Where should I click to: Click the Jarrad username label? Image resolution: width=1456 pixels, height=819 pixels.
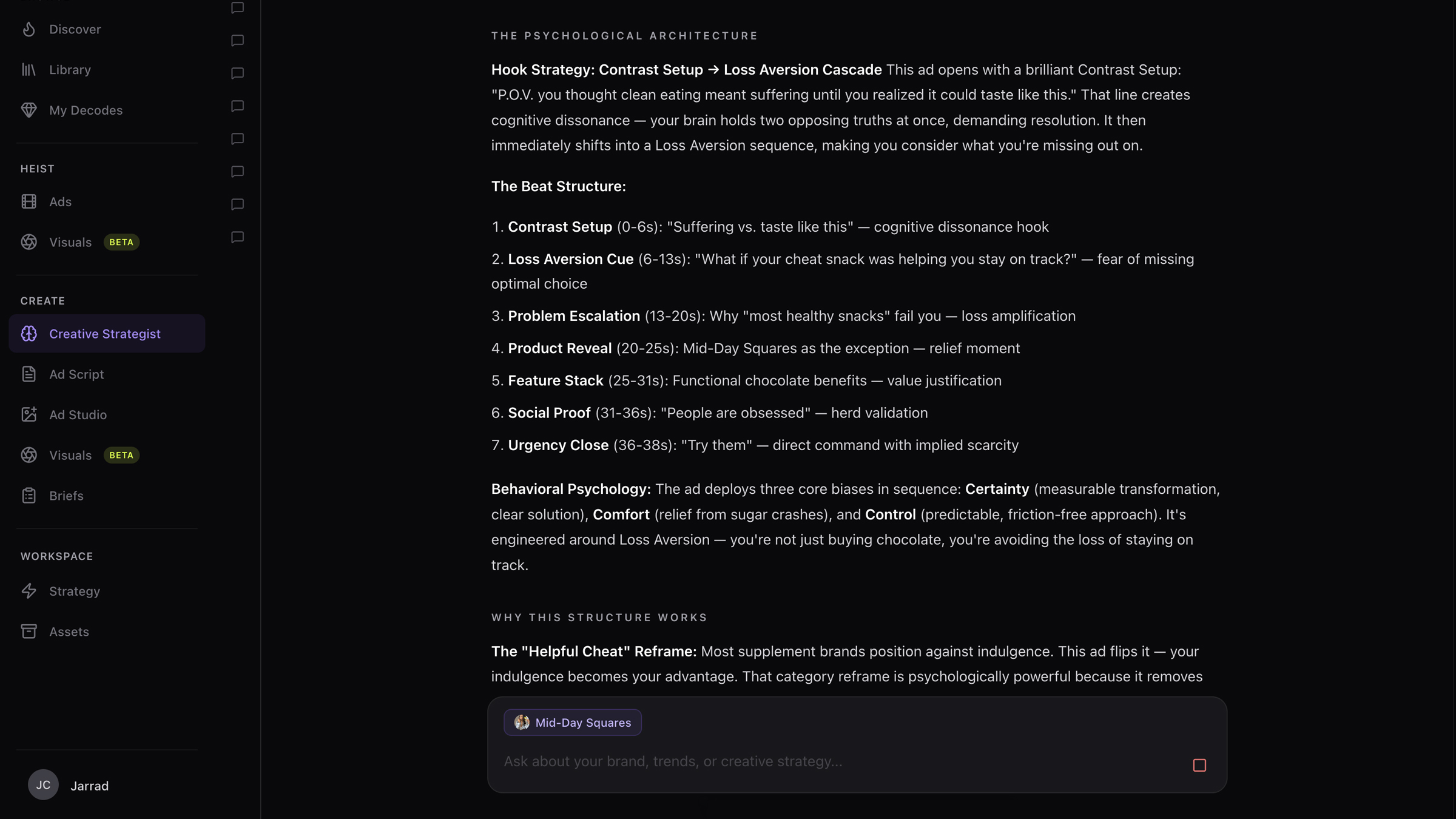pos(89,786)
